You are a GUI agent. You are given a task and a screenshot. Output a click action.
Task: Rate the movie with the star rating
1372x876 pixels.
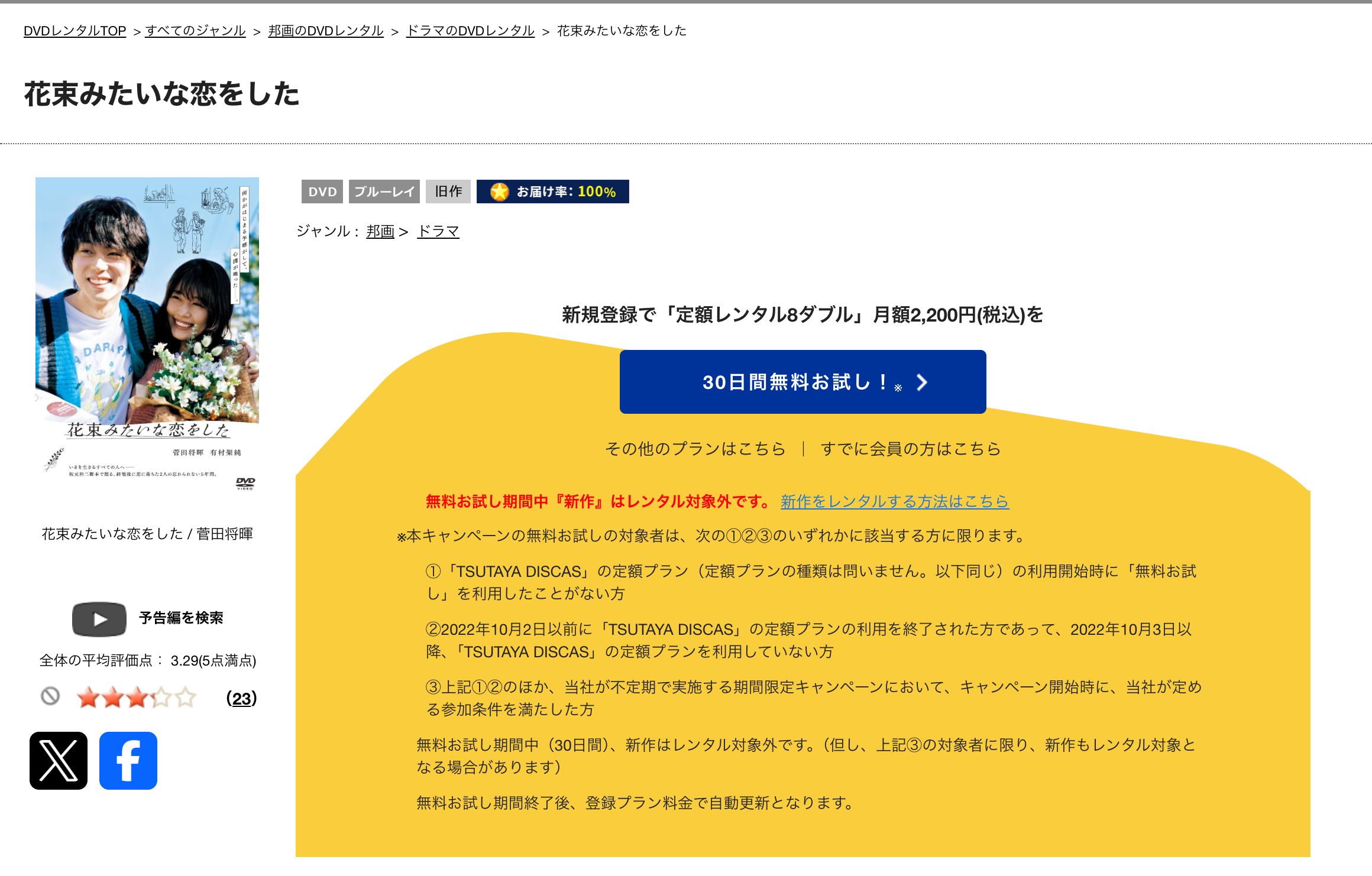tap(137, 697)
